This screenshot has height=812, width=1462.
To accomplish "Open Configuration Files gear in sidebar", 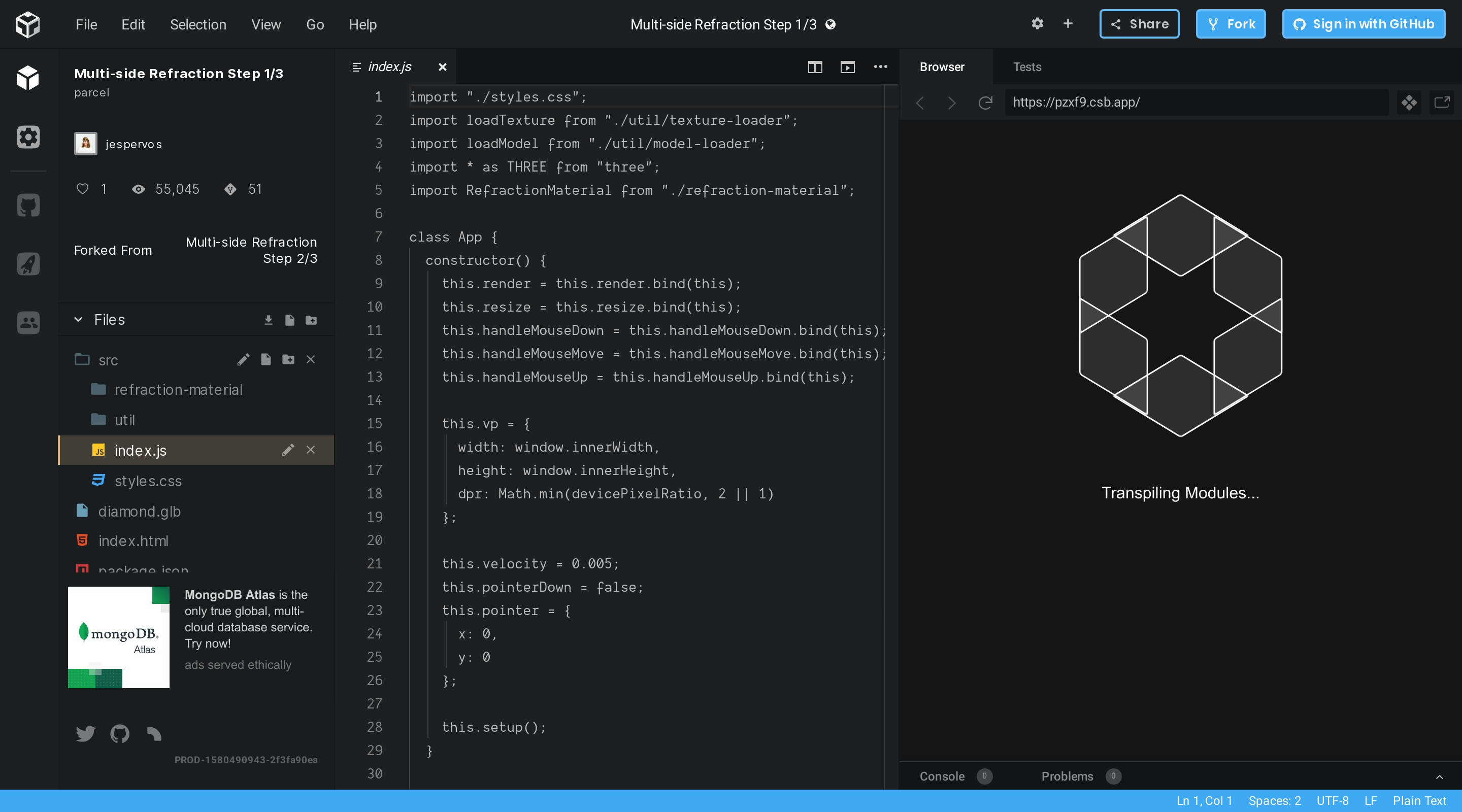I will pos(28,137).
